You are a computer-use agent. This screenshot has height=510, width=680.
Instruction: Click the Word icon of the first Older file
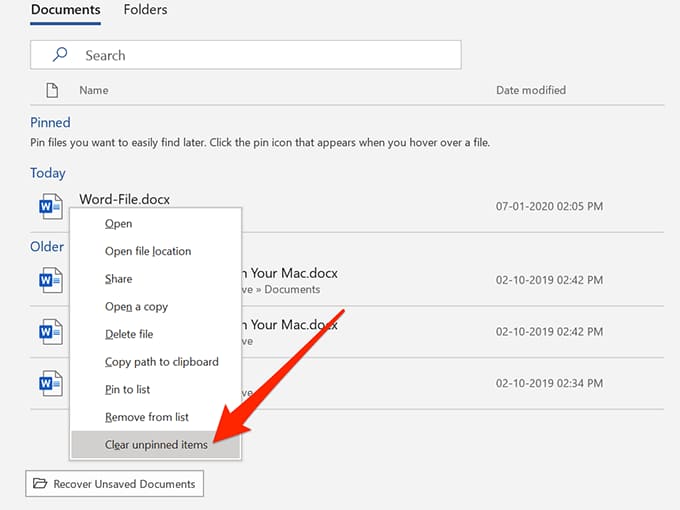pyautogui.click(x=50, y=281)
